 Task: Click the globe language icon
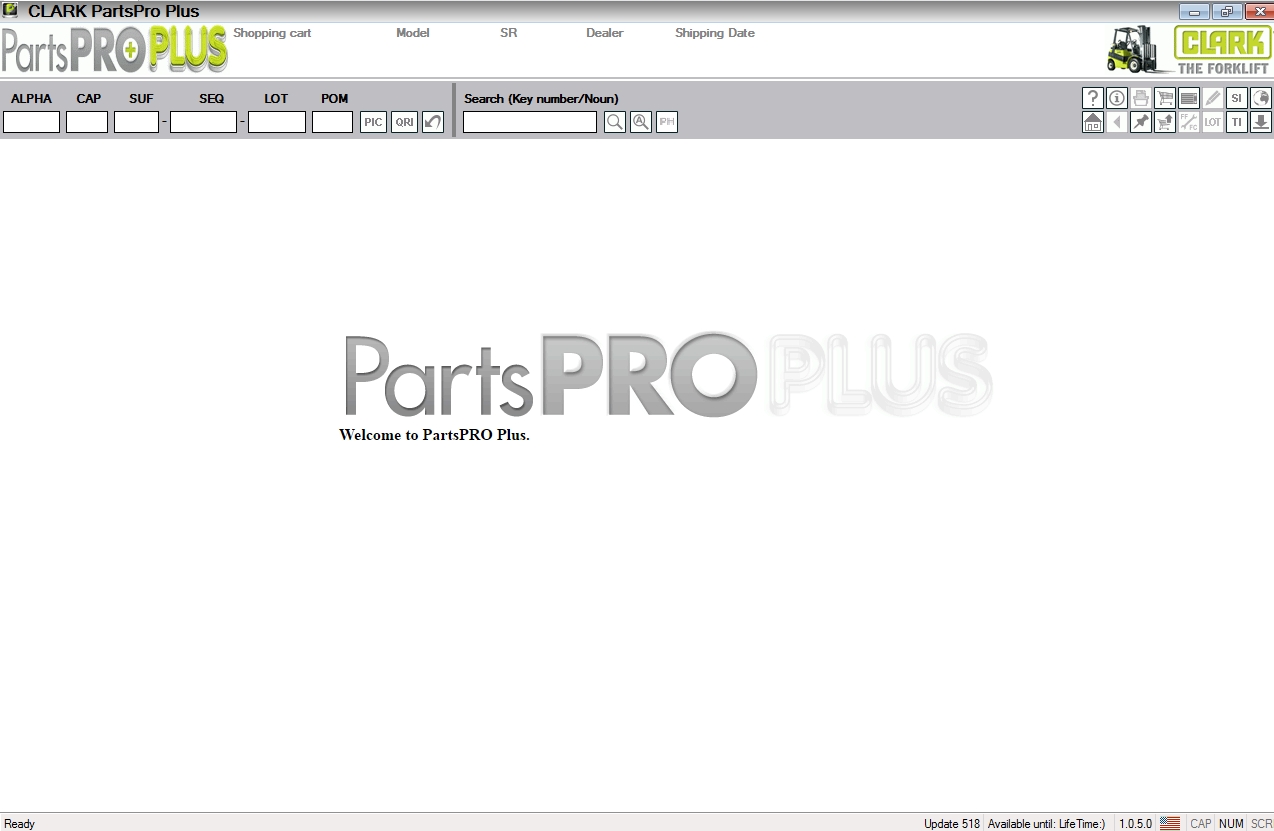(1261, 98)
